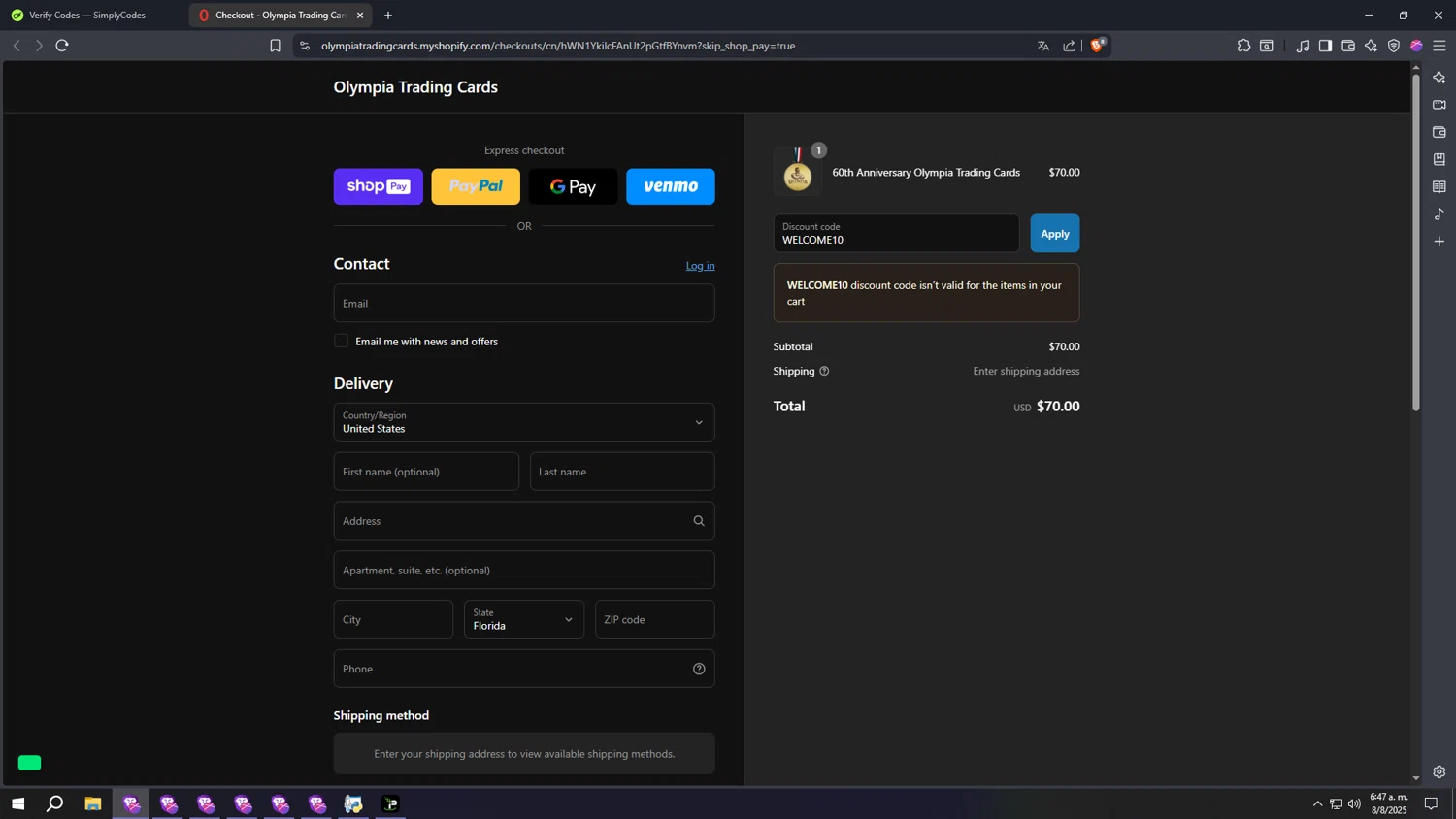Focus the Last name field
This screenshot has width=1456, height=819.
tap(622, 472)
